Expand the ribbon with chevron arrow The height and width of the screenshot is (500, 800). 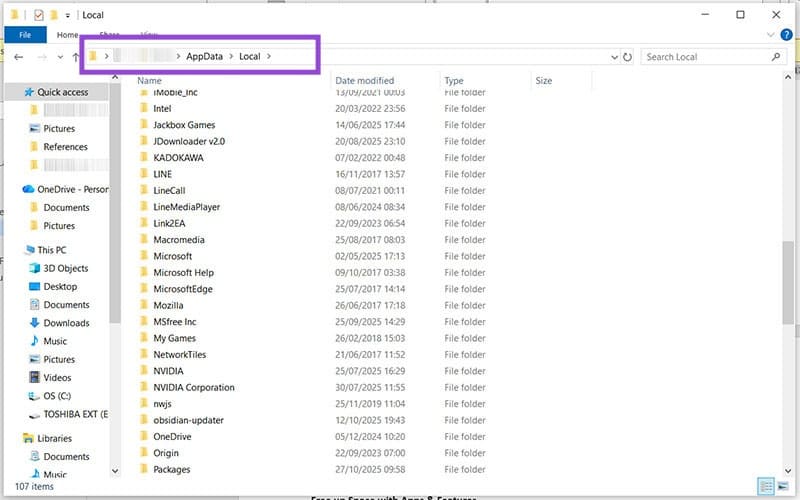point(768,35)
